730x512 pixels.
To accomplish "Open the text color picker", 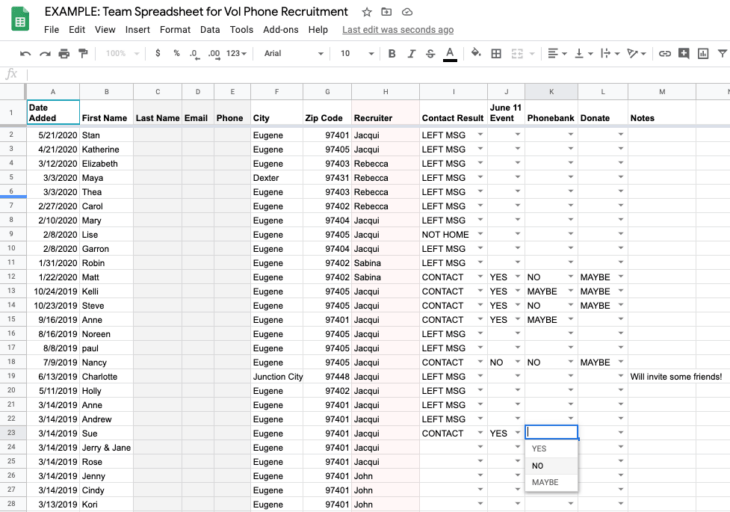I will tap(450, 54).
